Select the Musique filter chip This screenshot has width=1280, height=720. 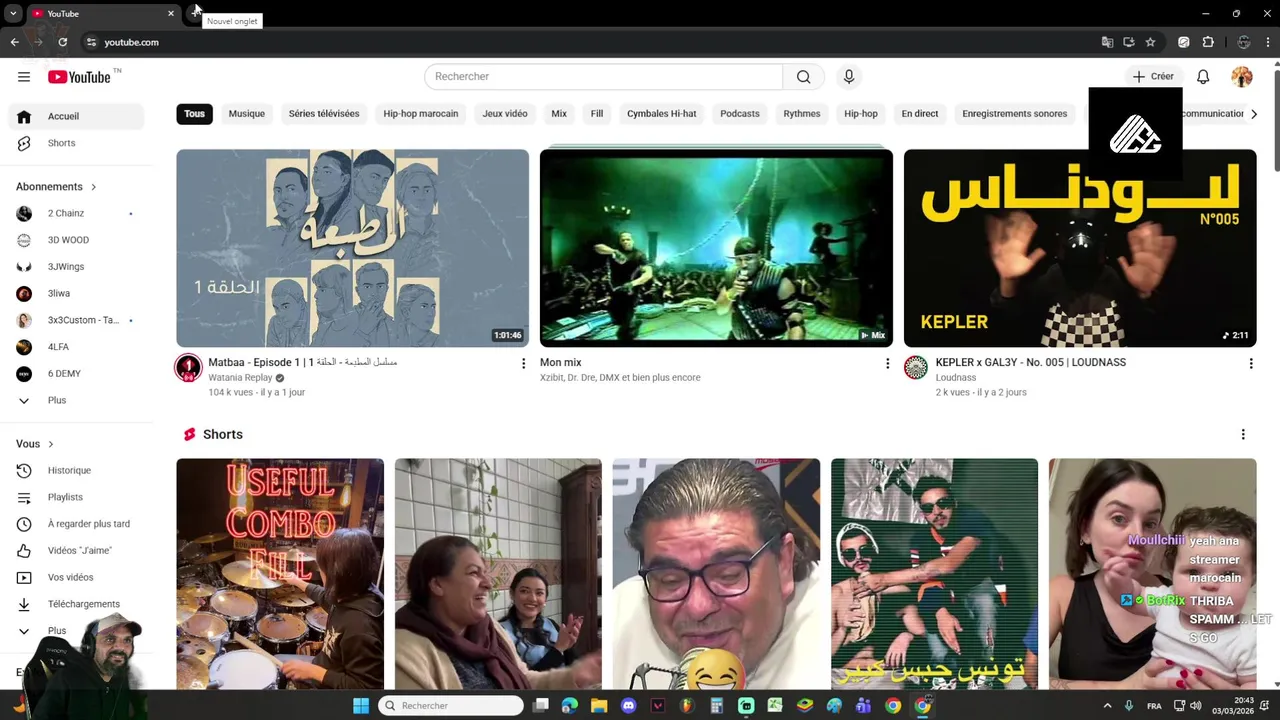click(x=247, y=114)
